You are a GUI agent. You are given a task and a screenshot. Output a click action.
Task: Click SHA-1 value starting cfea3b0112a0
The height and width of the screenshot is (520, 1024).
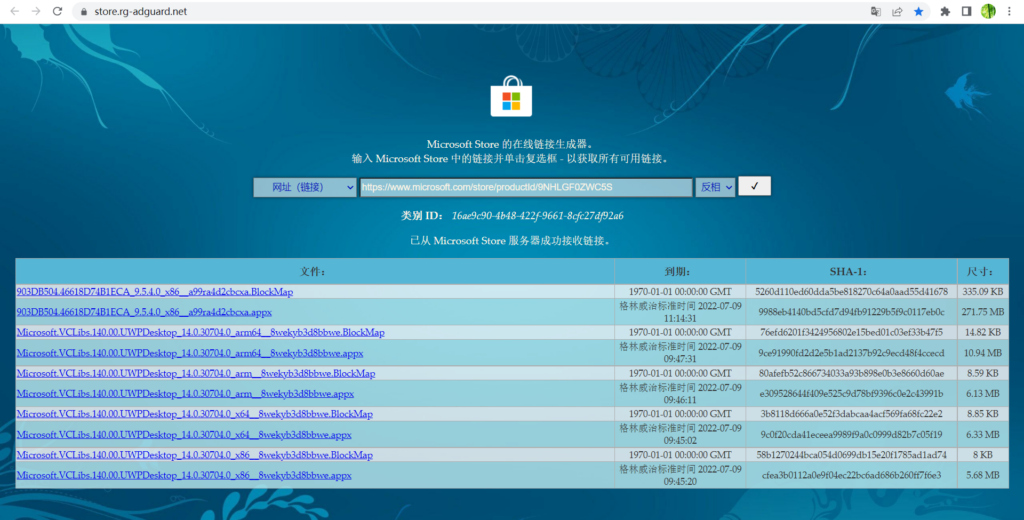click(852, 476)
